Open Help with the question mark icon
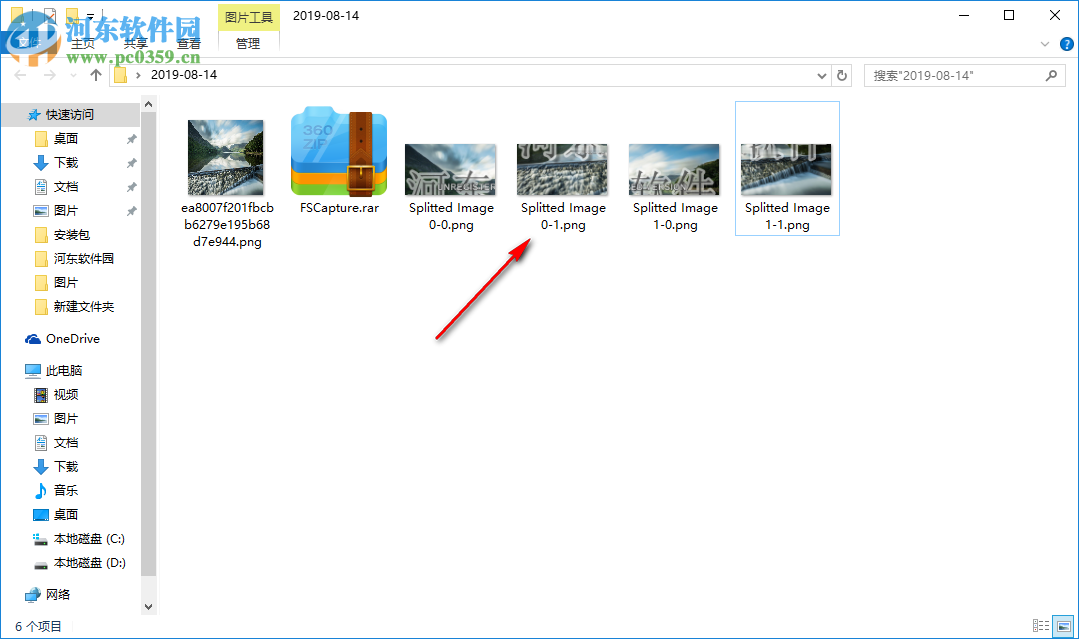 1067,44
